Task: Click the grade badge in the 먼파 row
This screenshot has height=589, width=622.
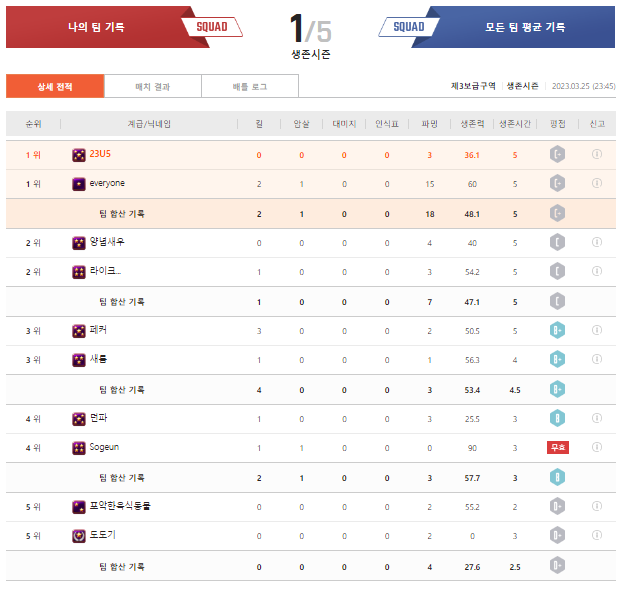Action: [x=558, y=419]
